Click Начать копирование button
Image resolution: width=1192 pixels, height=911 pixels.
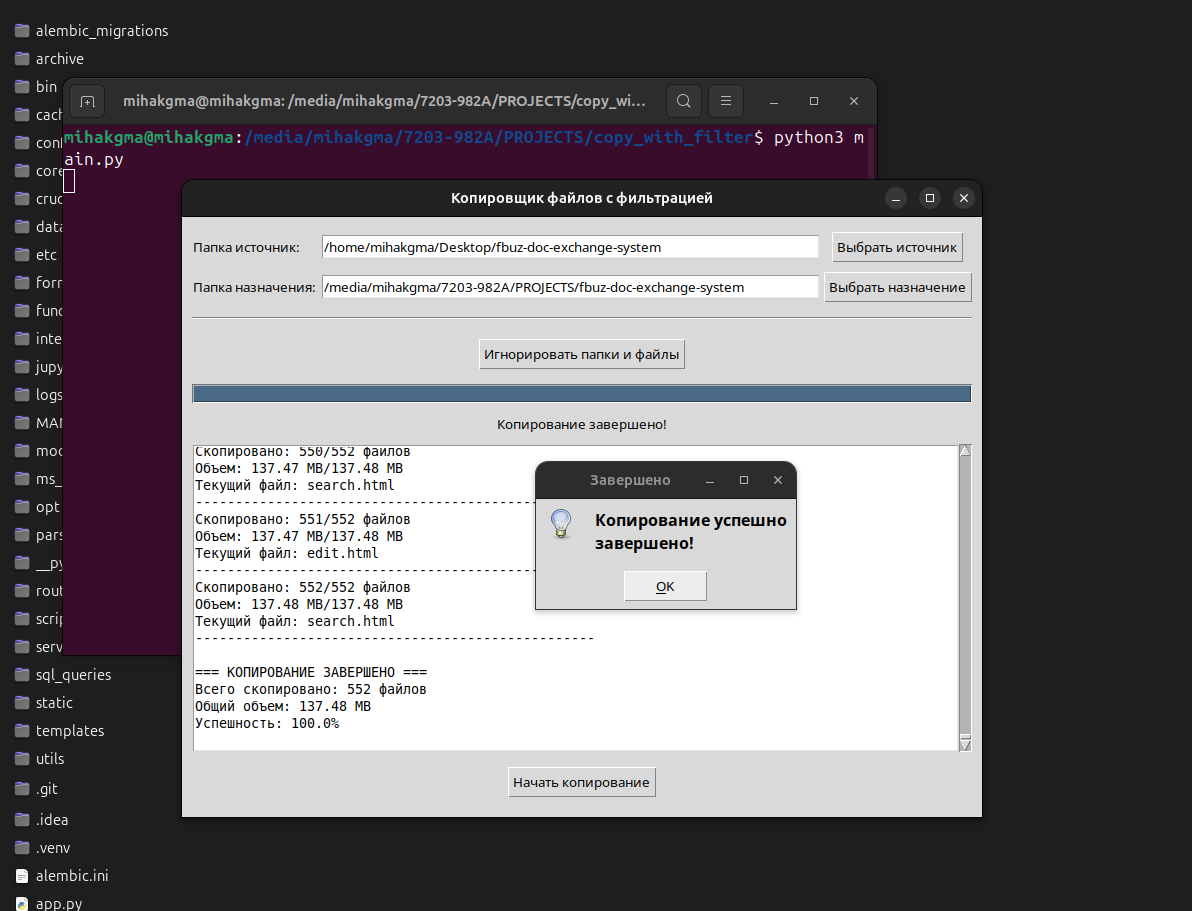[x=582, y=782]
